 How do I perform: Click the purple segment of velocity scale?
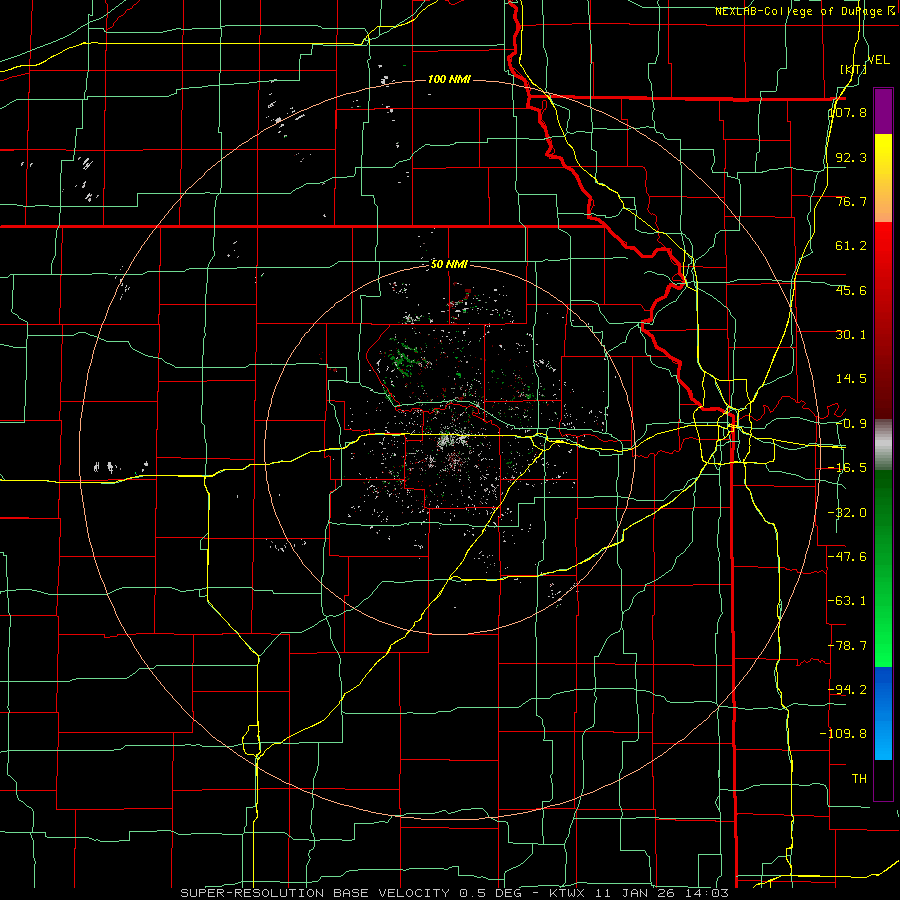tap(883, 111)
